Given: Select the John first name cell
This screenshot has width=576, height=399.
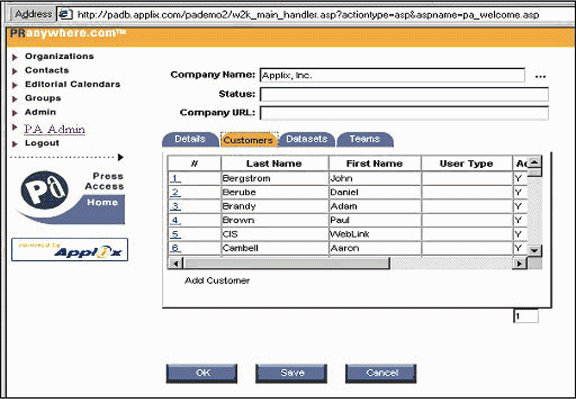Looking at the screenshot, I should point(375,179).
